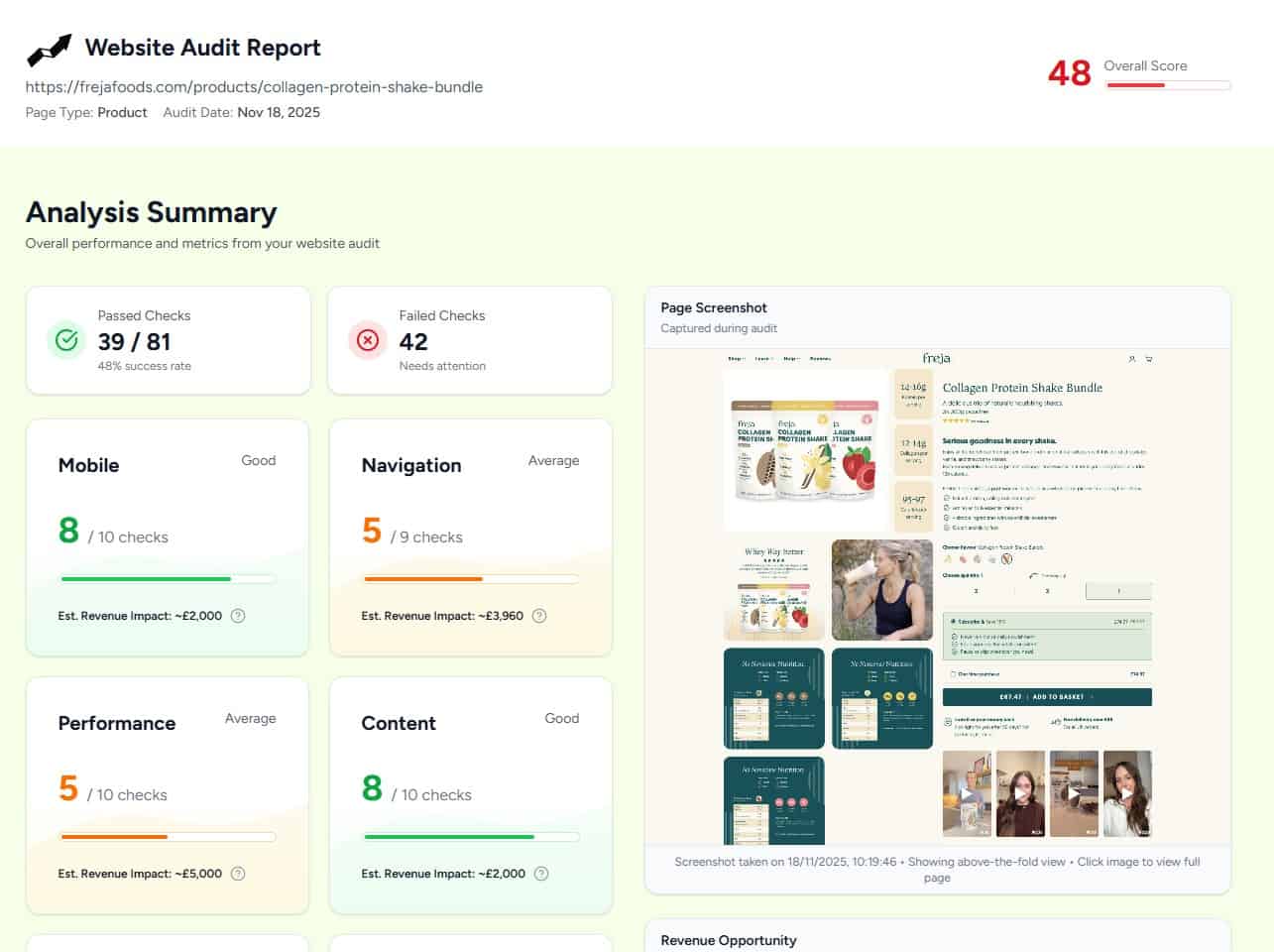Click the red Failed Checks X icon
This screenshot has width=1274, height=952.
pyautogui.click(x=368, y=340)
